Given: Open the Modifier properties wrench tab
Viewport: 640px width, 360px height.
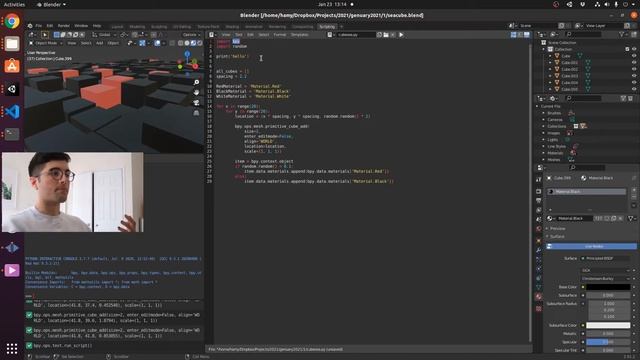Looking at the screenshot, I should (x=539, y=250).
